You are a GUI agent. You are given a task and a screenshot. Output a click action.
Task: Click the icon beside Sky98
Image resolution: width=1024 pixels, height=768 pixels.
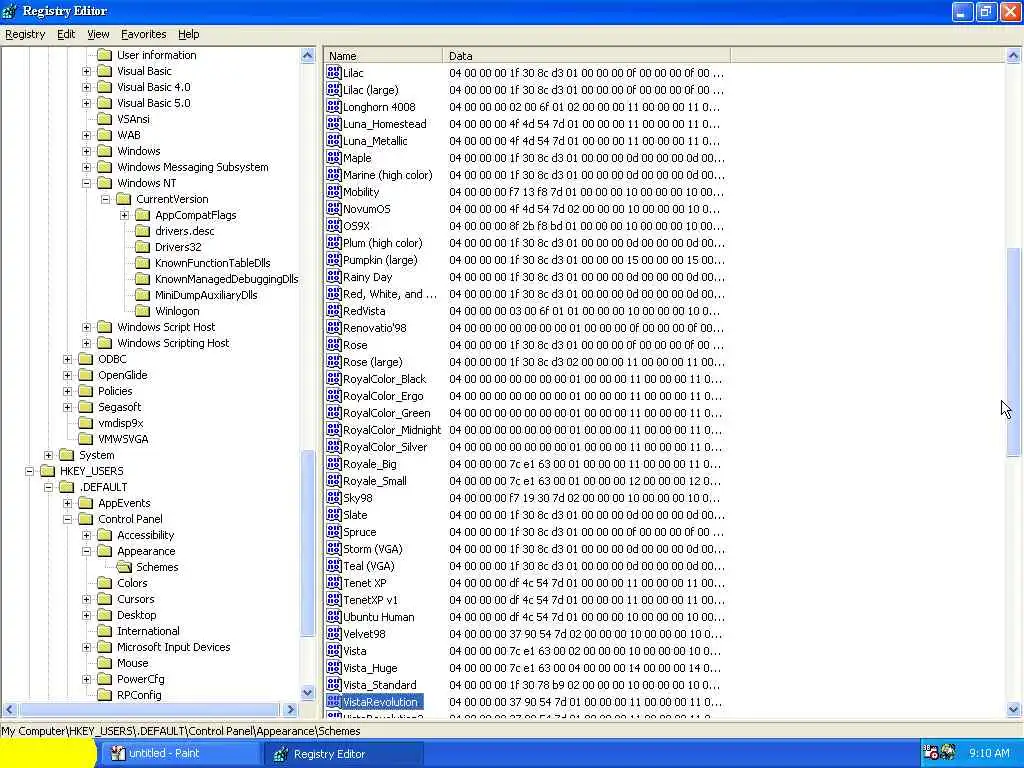coord(334,498)
